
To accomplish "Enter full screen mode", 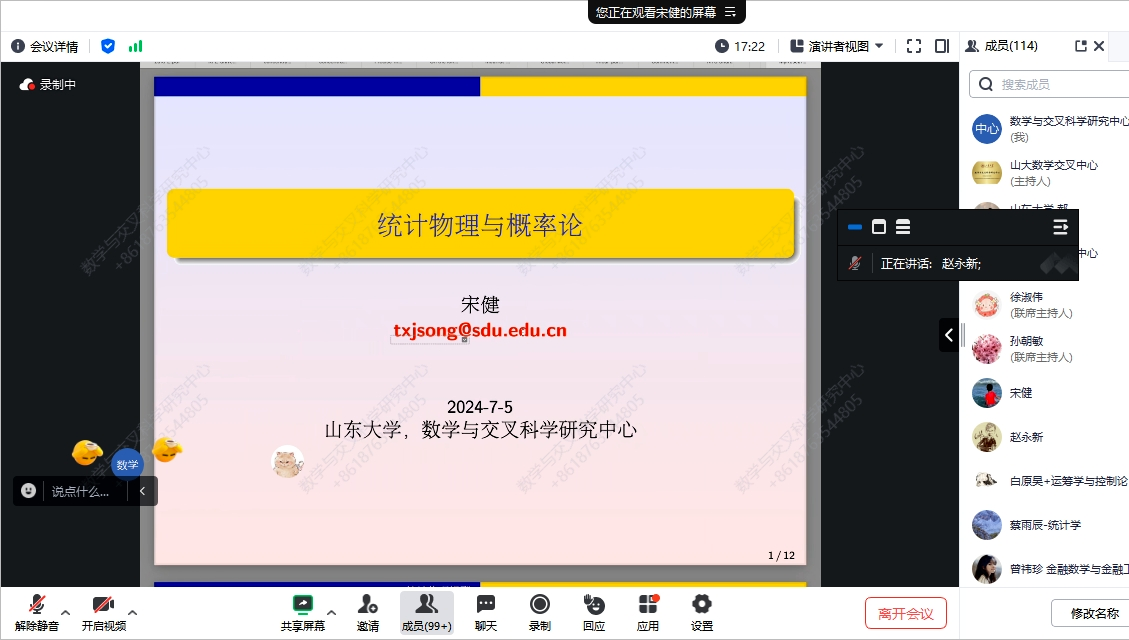I will coord(913,46).
